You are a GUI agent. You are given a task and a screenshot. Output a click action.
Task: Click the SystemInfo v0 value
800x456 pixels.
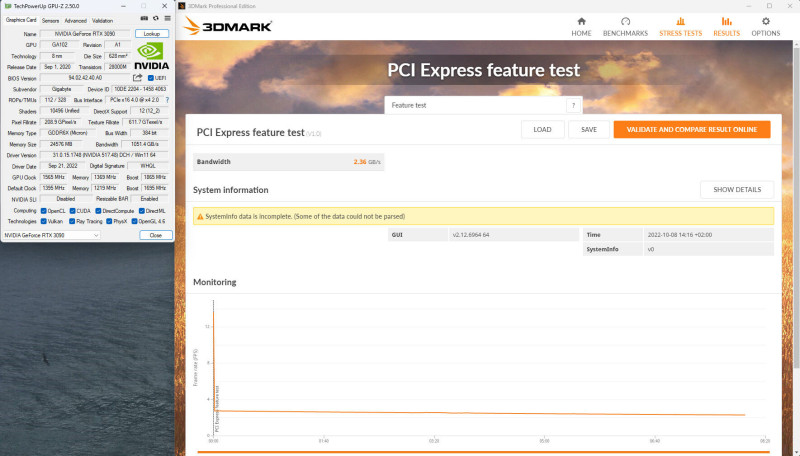pos(709,249)
